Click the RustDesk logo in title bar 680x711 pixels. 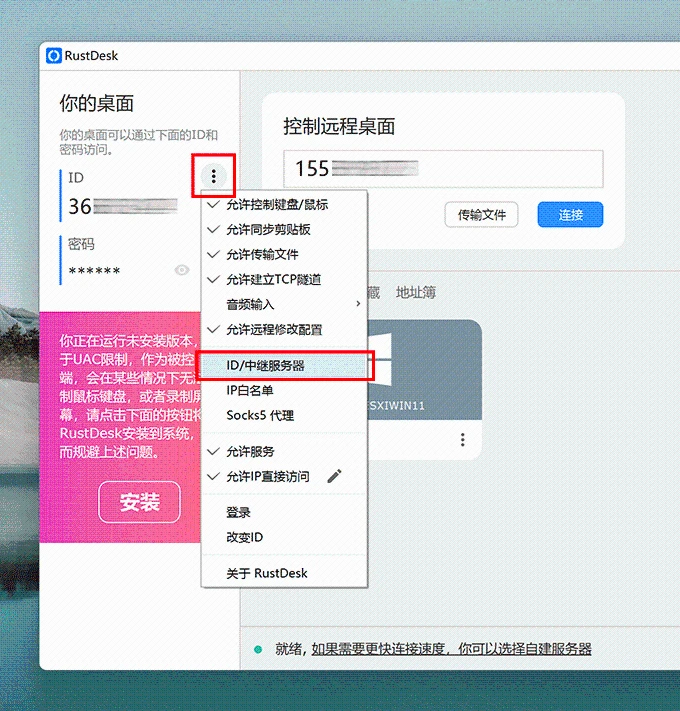(x=53, y=56)
